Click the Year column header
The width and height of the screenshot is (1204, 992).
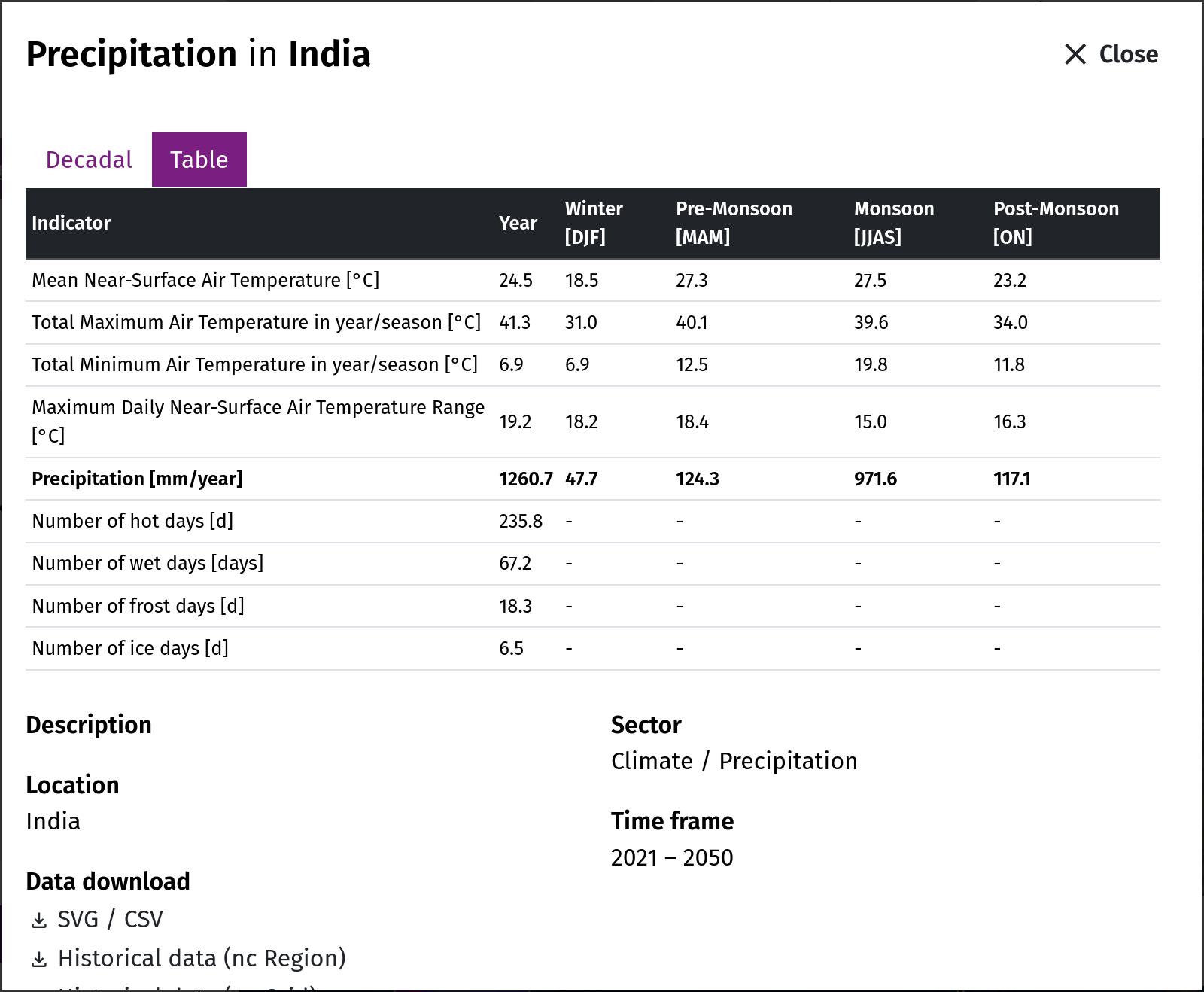tap(518, 223)
